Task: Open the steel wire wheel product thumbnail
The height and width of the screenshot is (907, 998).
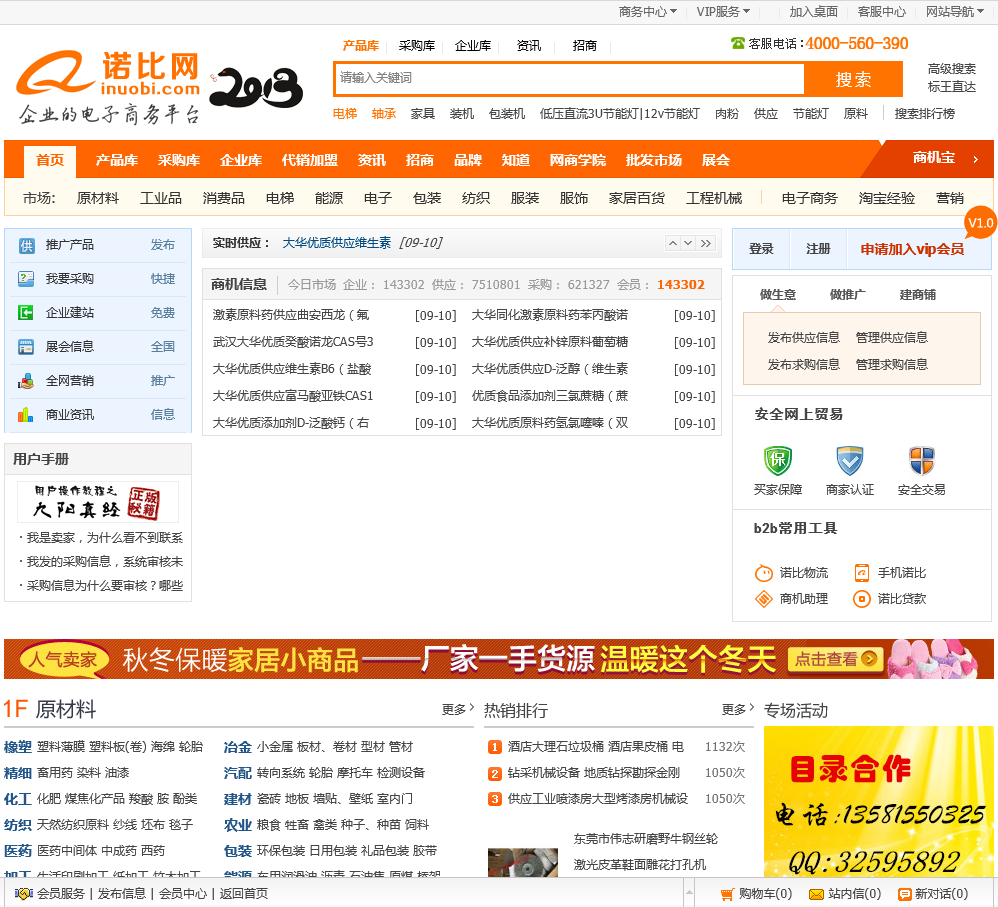Action: pos(523,863)
